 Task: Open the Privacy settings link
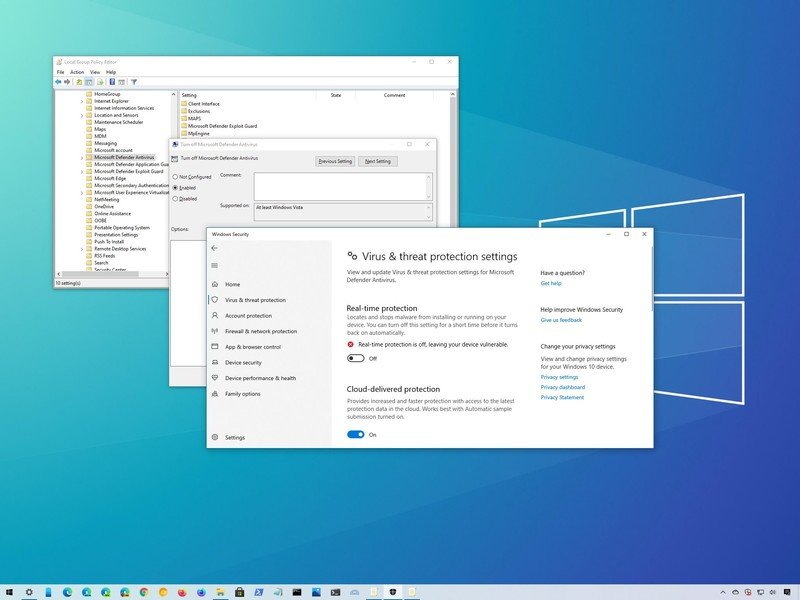point(559,377)
